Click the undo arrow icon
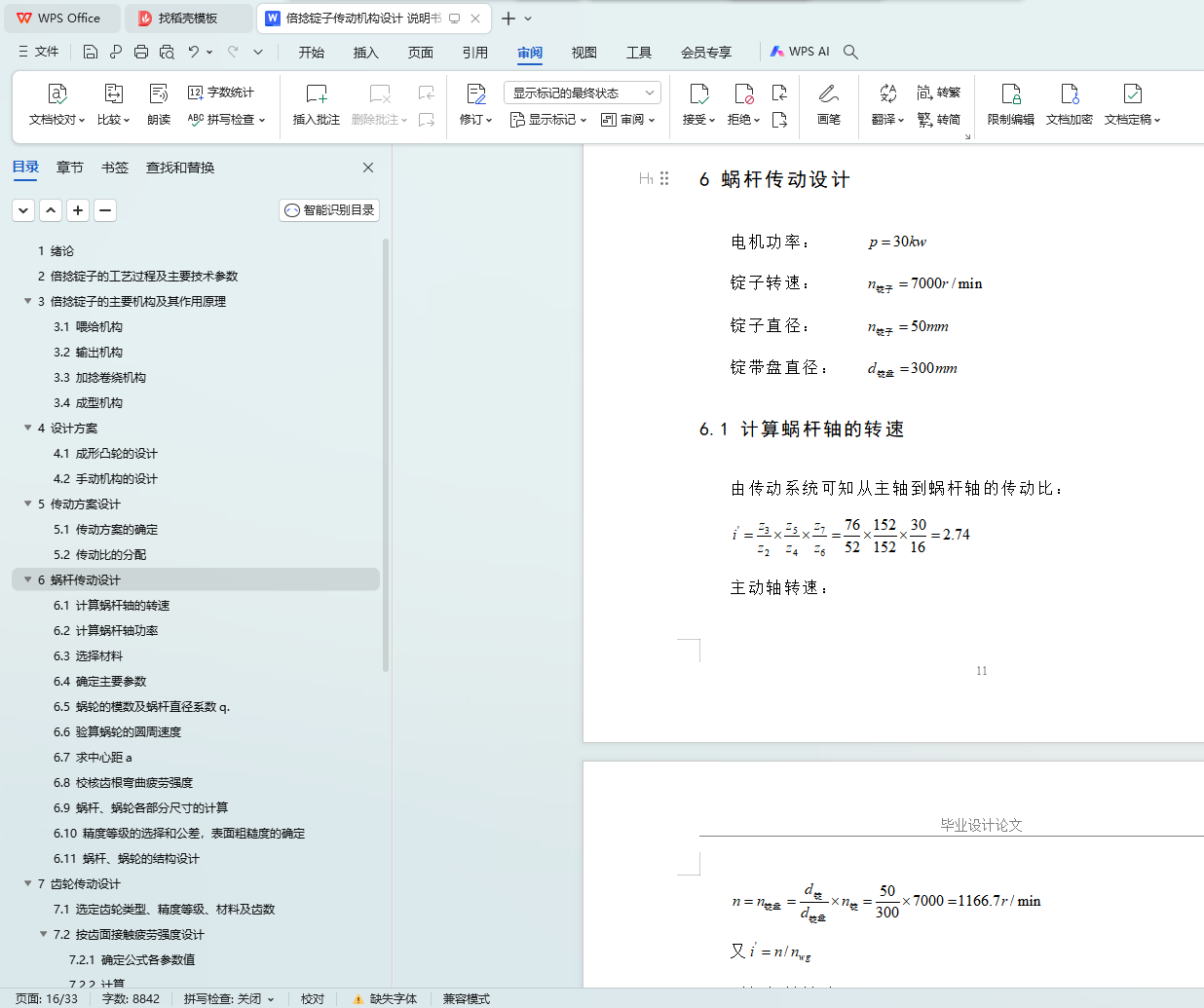The width and height of the screenshot is (1204, 1008). click(194, 52)
